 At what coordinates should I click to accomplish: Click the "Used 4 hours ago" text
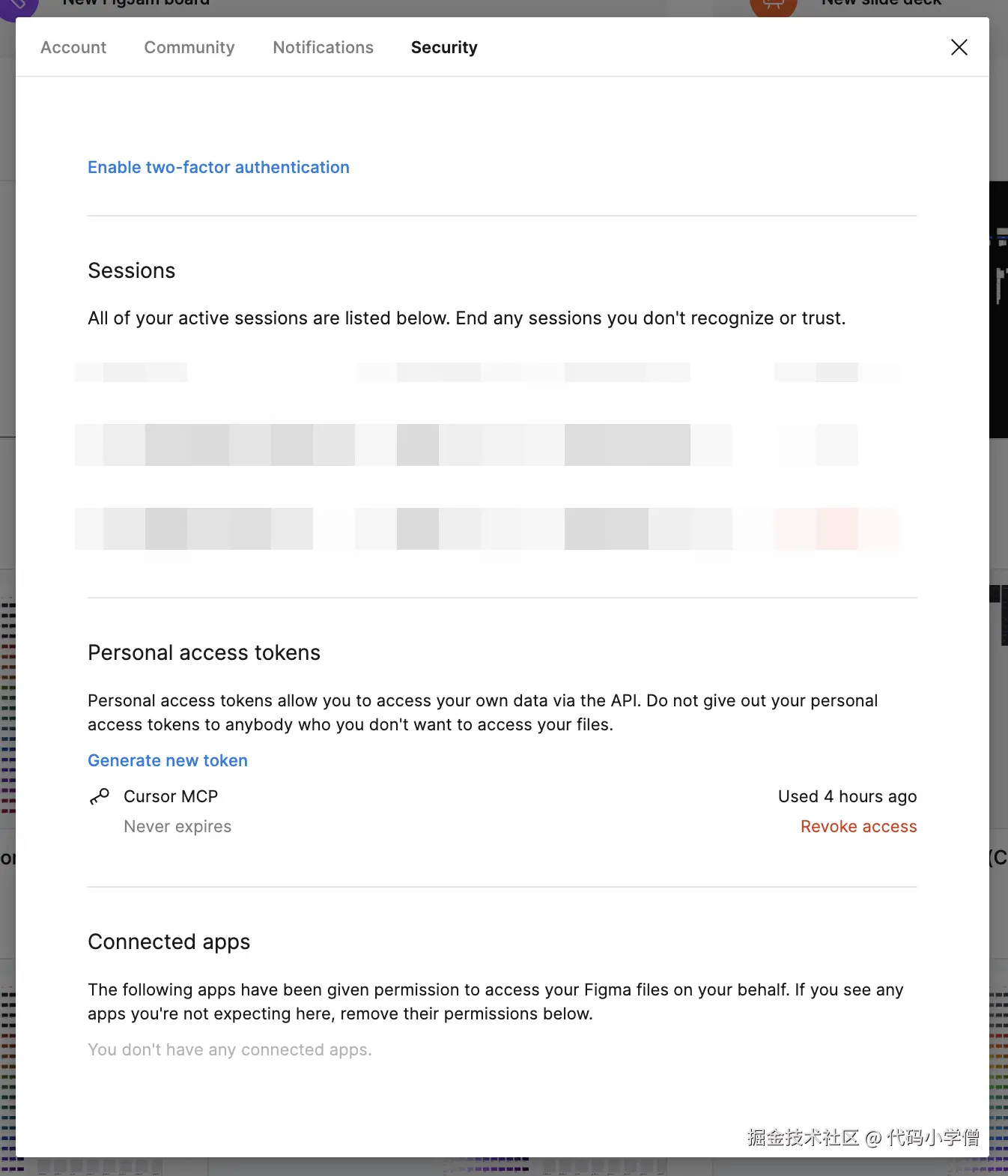coord(847,796)
